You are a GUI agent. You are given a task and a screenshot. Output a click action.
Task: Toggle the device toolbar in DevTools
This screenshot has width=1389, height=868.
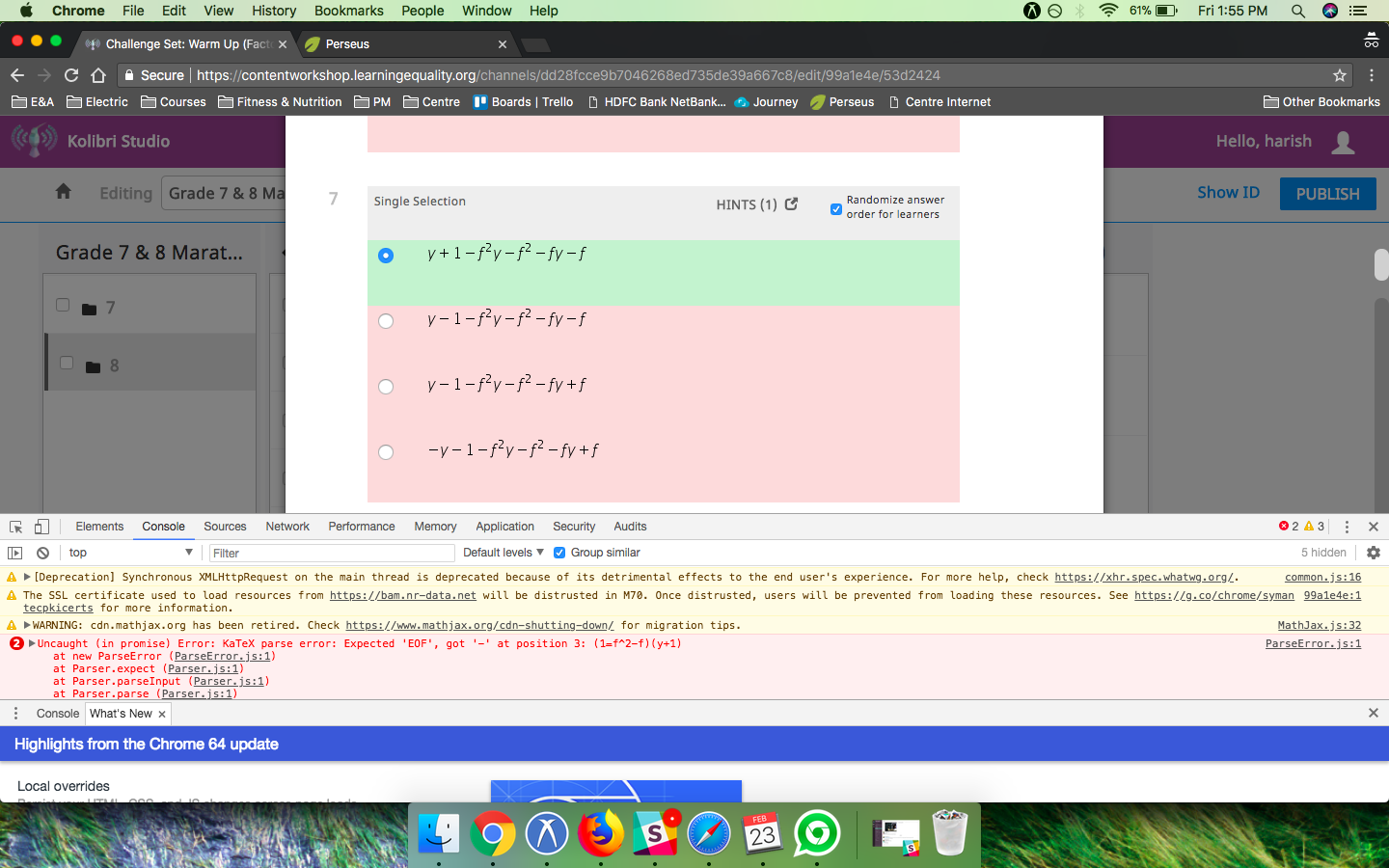40,527
